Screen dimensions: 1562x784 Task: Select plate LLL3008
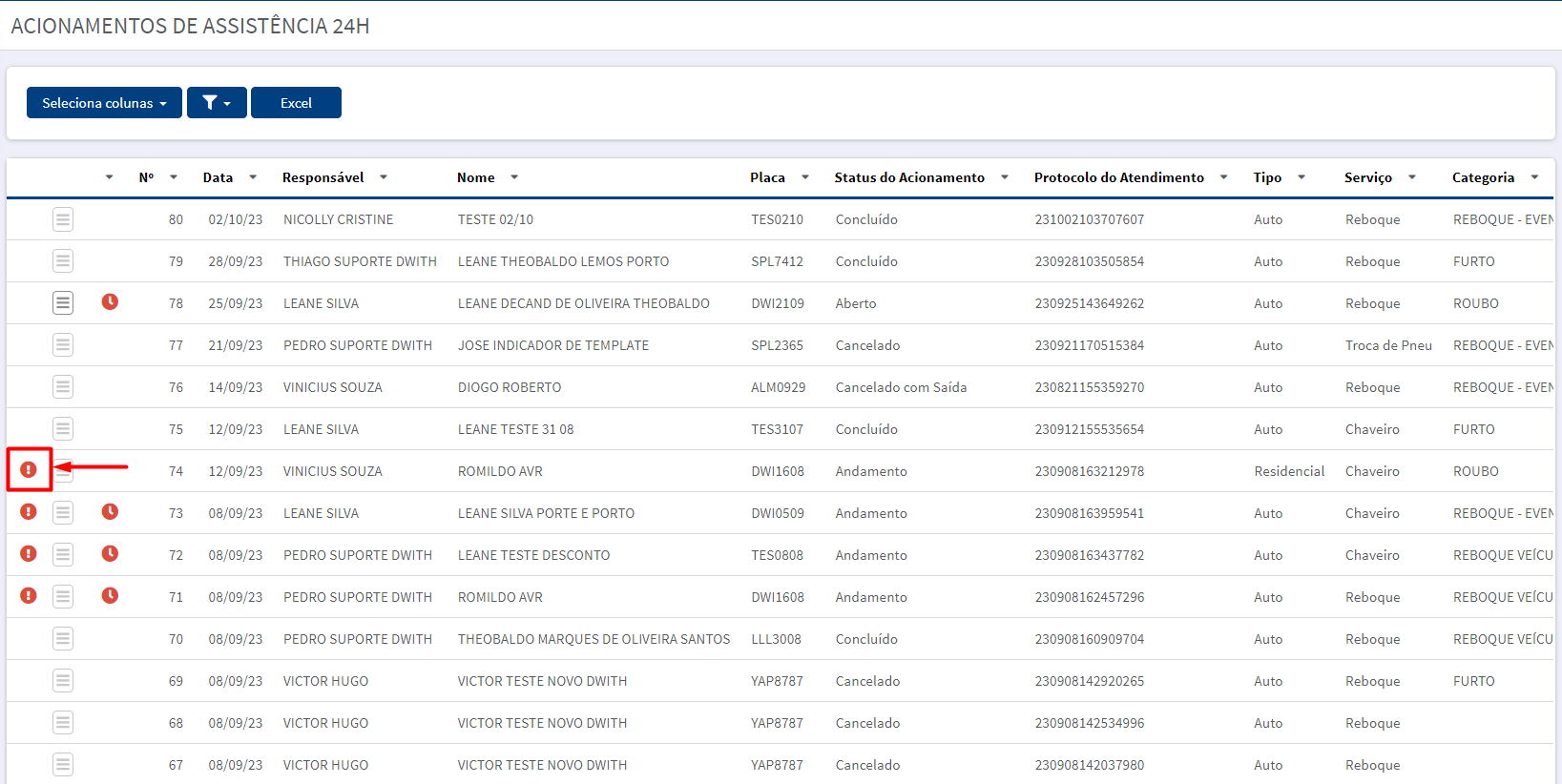click(776, 639)
